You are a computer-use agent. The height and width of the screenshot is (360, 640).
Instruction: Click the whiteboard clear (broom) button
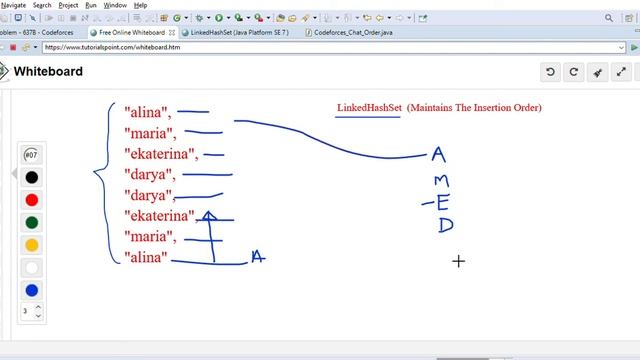(598, 72)
